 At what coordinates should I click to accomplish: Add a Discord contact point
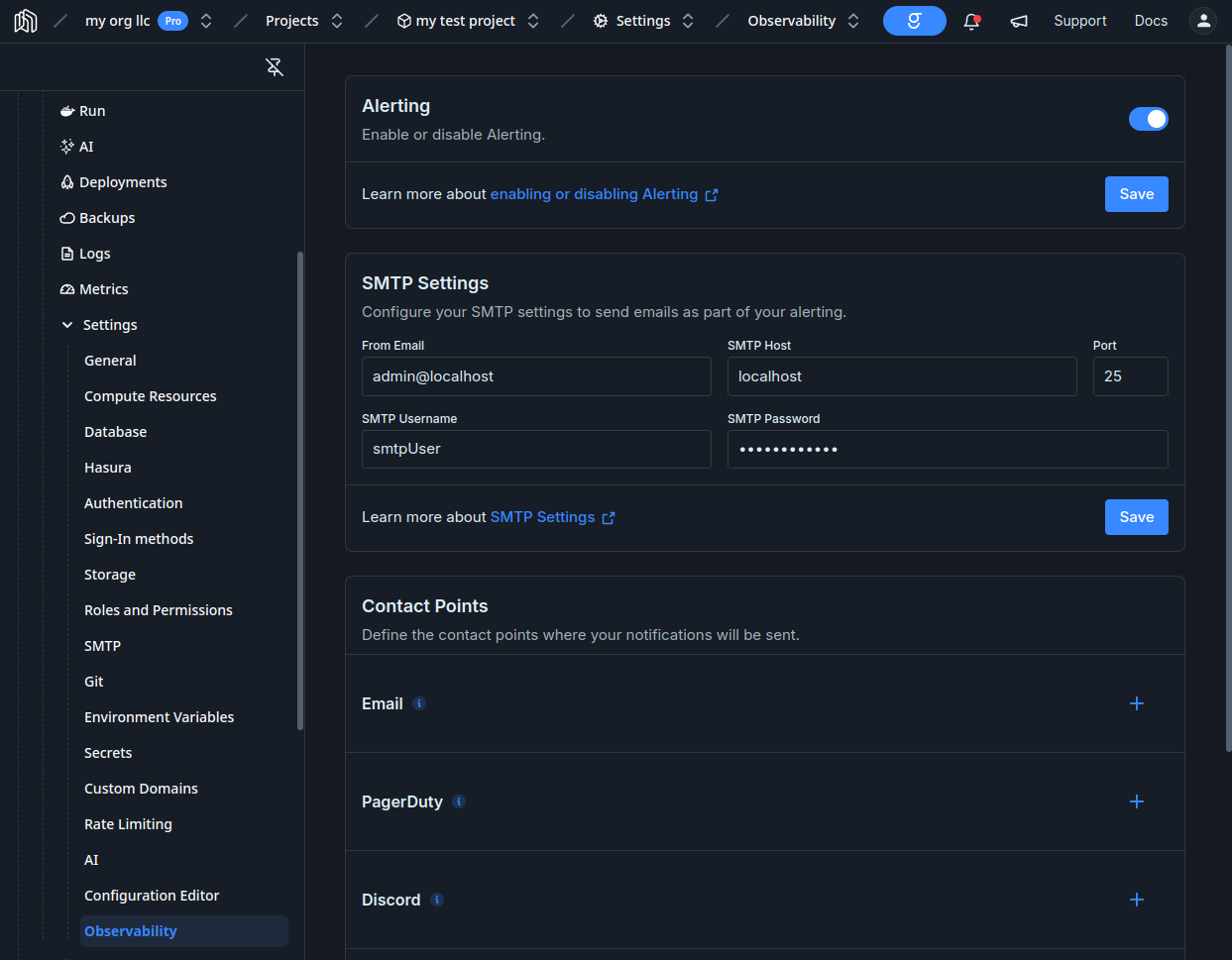[1136, 900]
